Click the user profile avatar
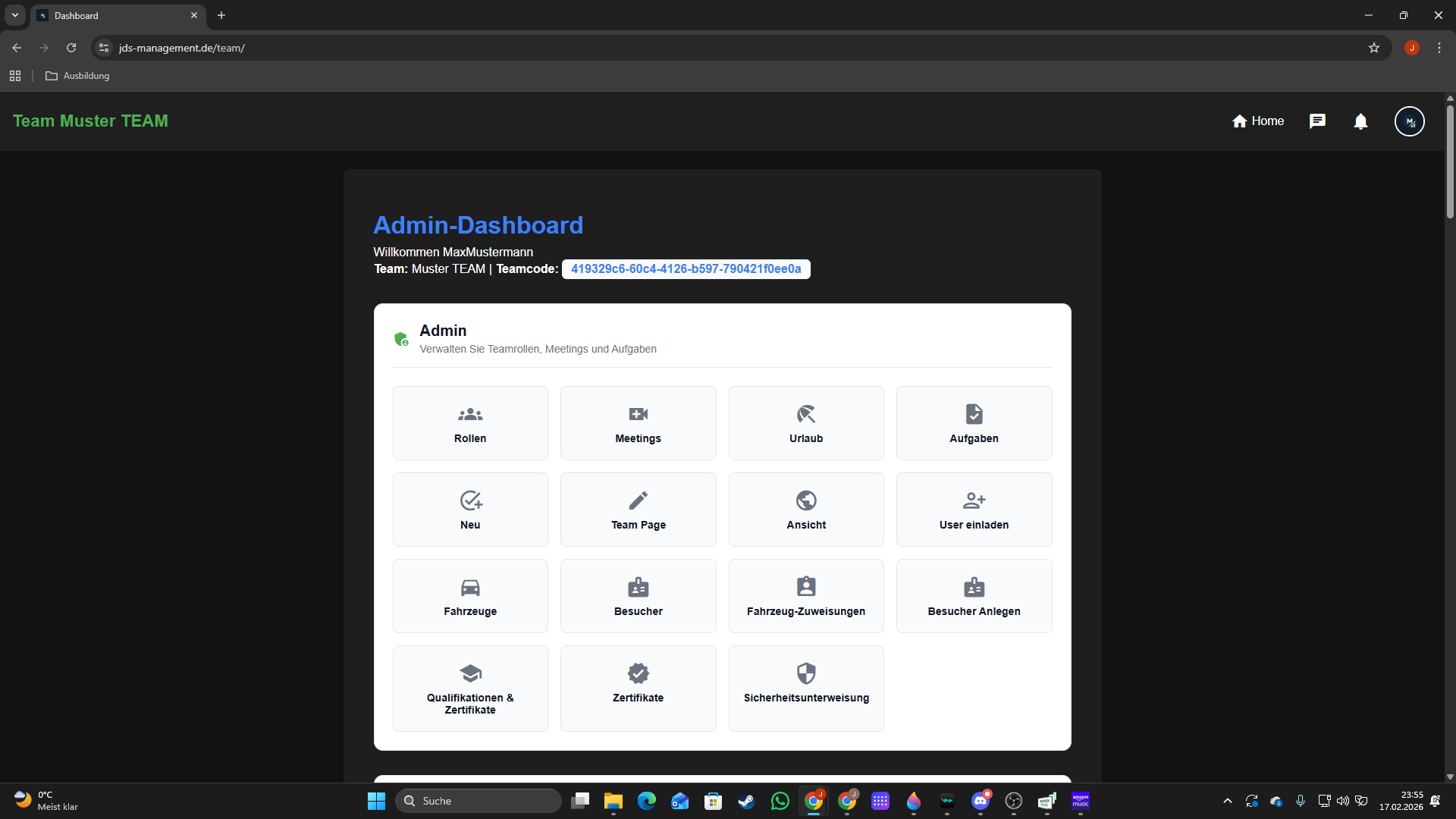 [1409, 121]
